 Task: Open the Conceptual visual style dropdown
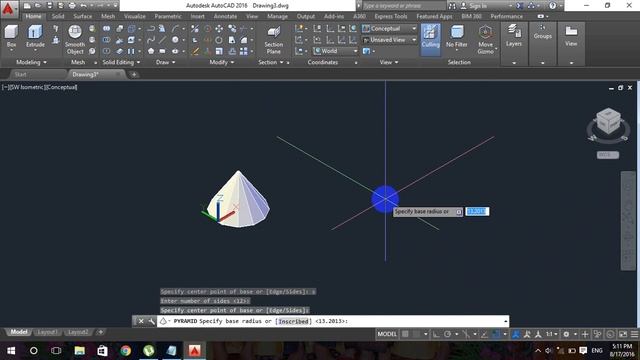coord(390,29)
